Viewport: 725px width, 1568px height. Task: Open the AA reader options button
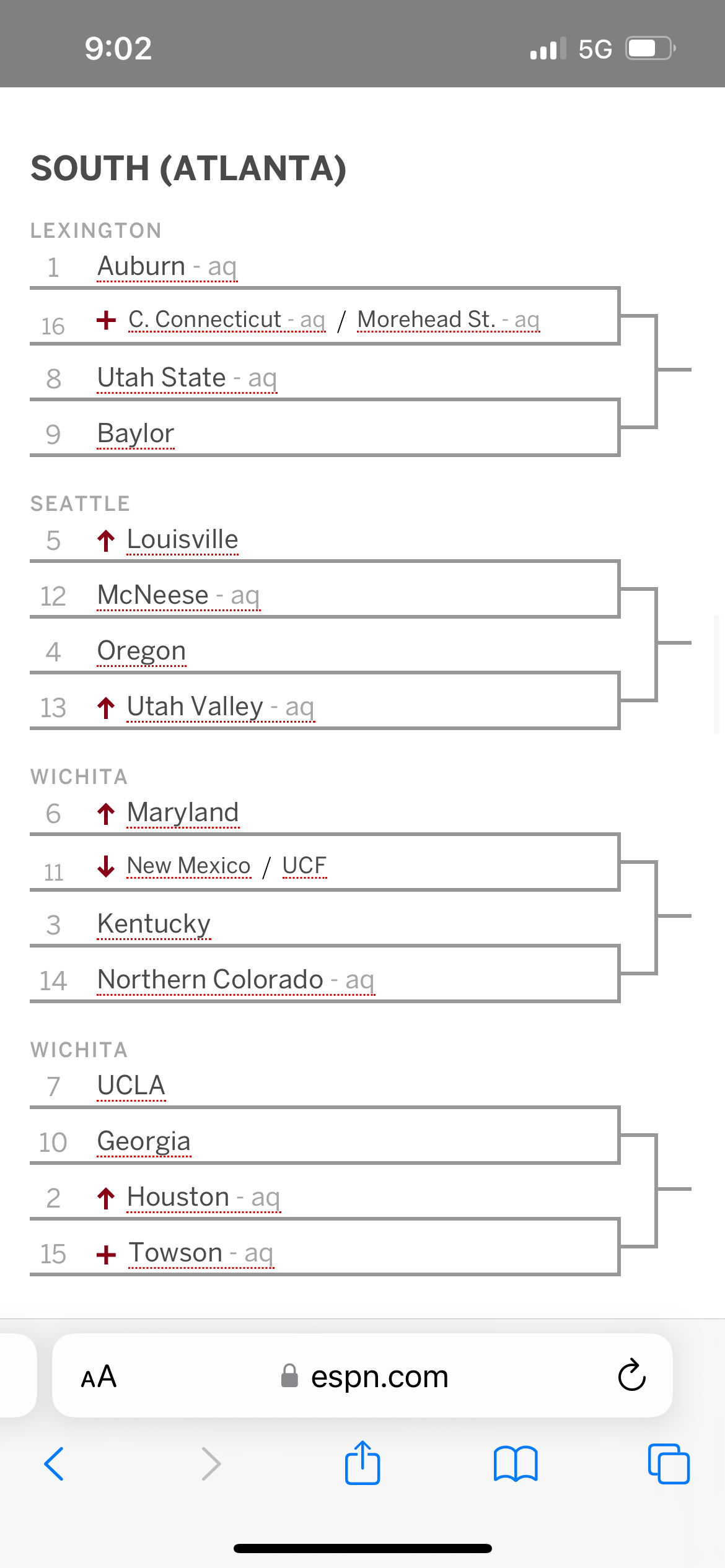[x=99, y=1377]
